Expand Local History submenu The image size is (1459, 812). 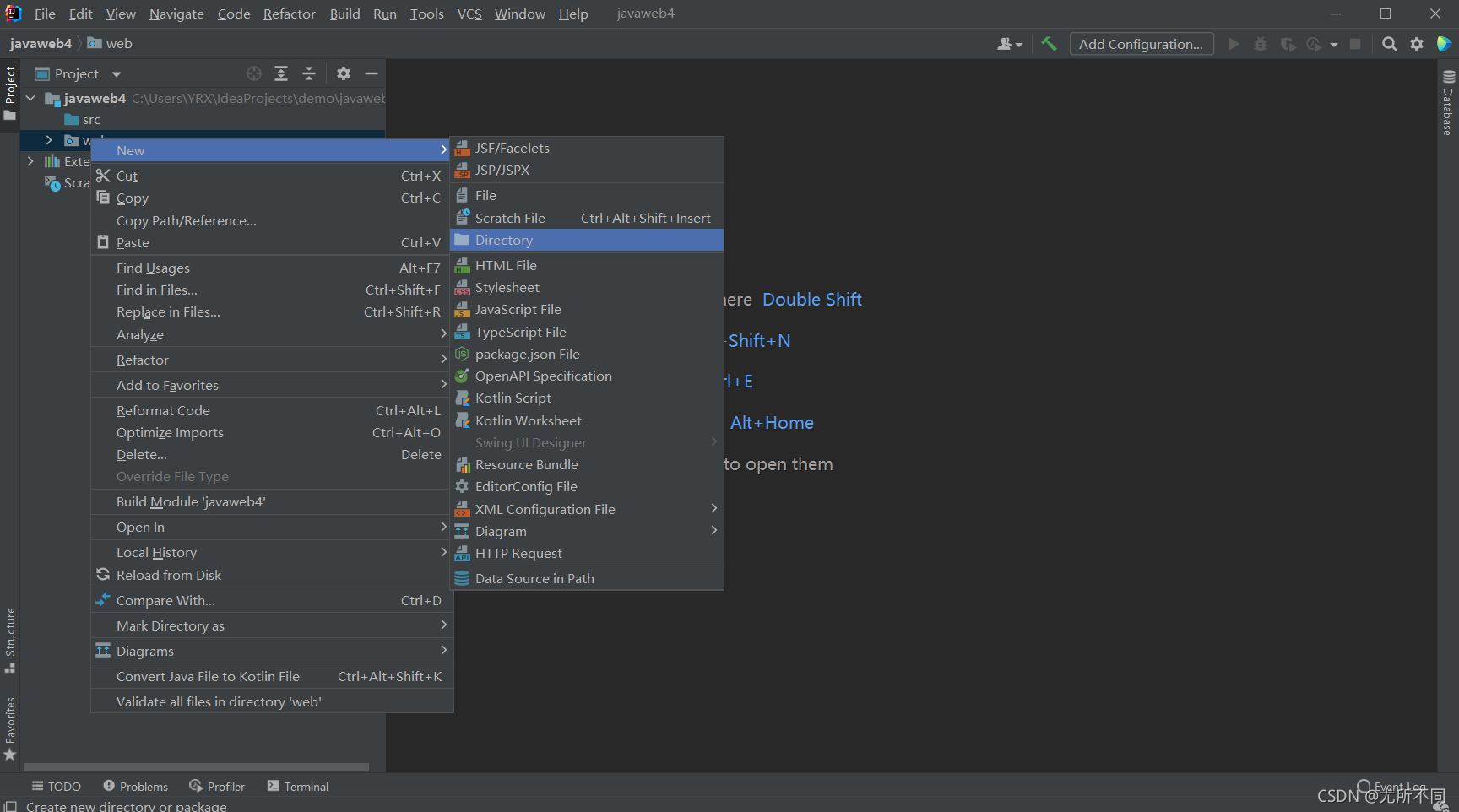(272, 552)
